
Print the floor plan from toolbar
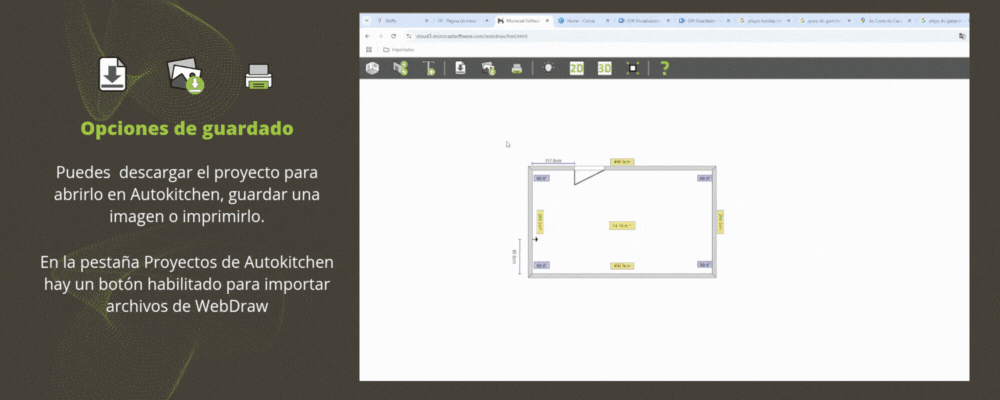tap(517, 68)
